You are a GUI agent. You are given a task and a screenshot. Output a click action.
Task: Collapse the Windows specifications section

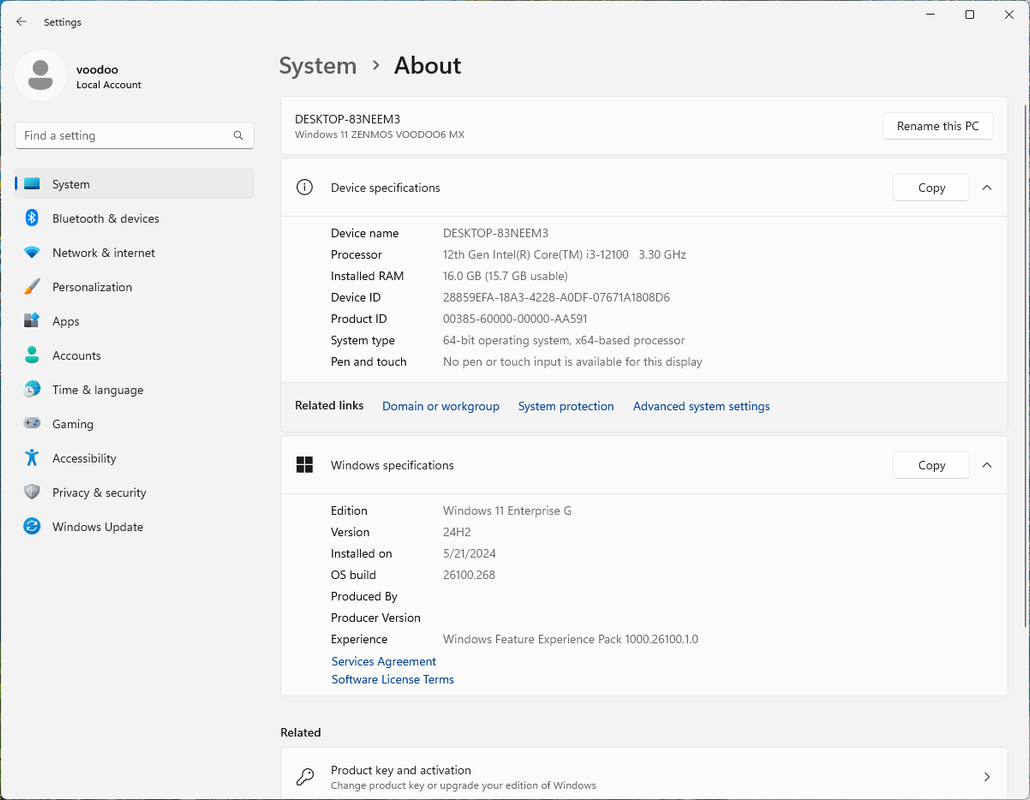tap(987, 465)
